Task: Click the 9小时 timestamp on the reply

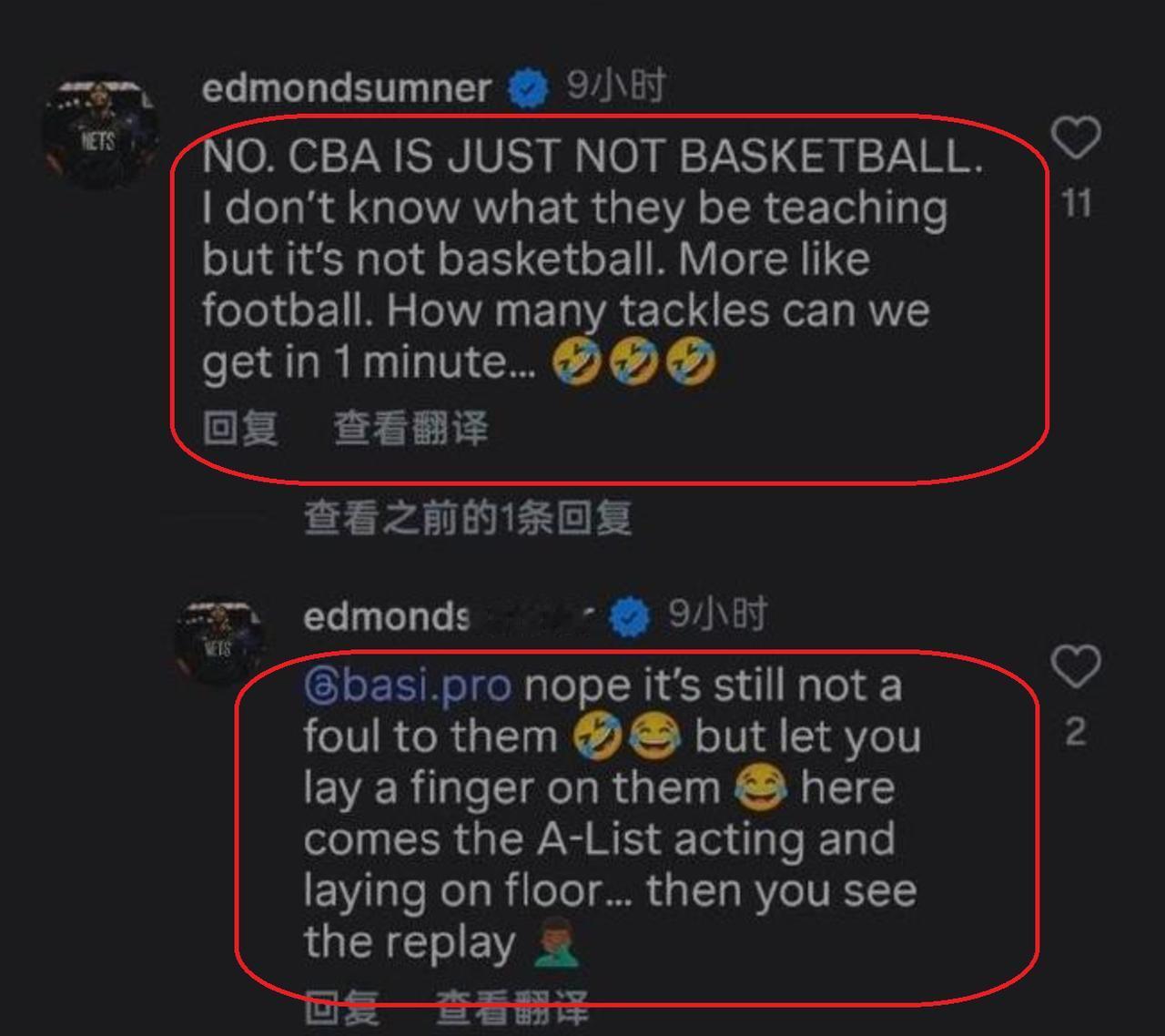Action: pos(718,614)
